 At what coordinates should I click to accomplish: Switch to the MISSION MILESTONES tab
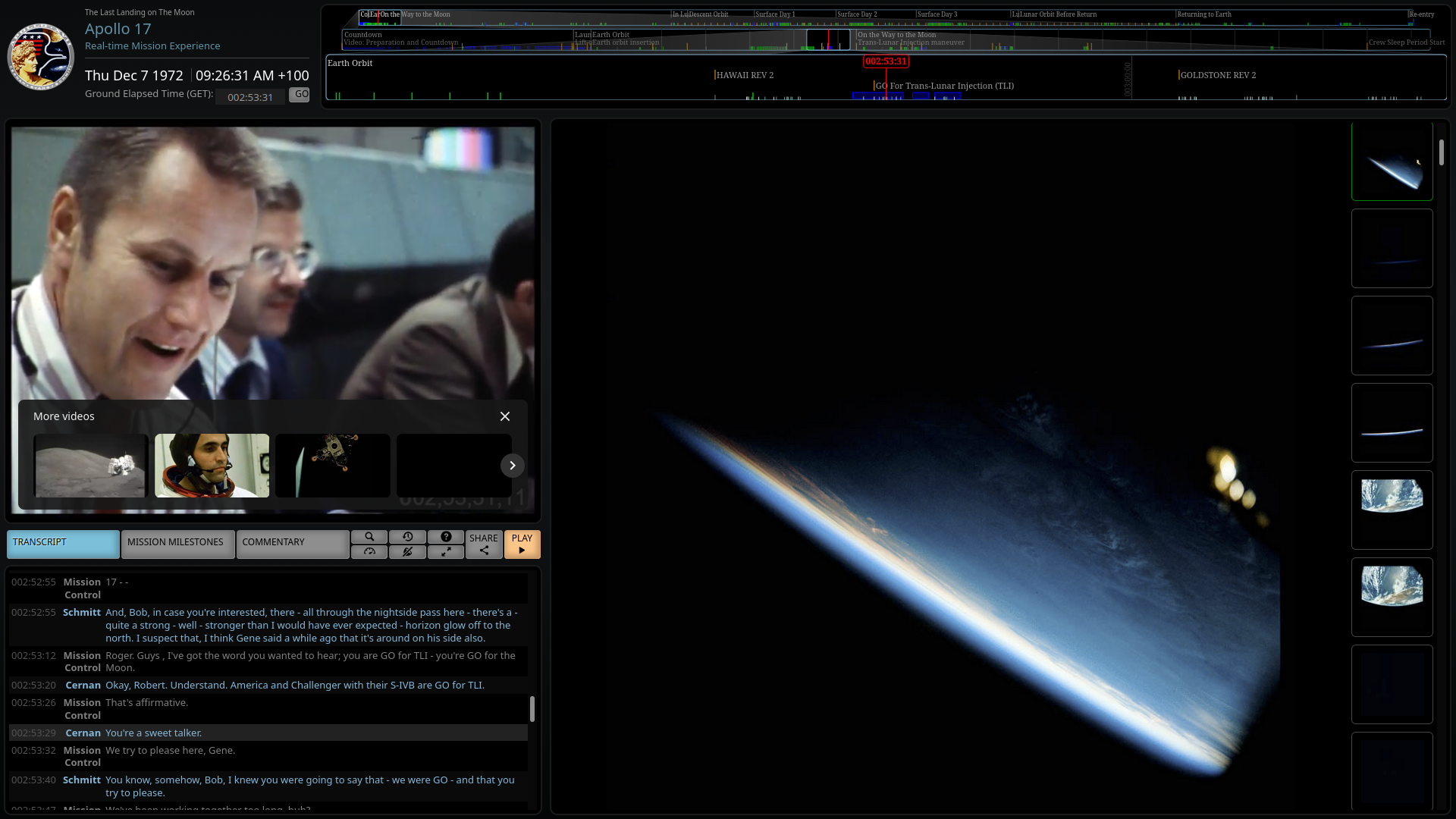click(x=177, y=543)
